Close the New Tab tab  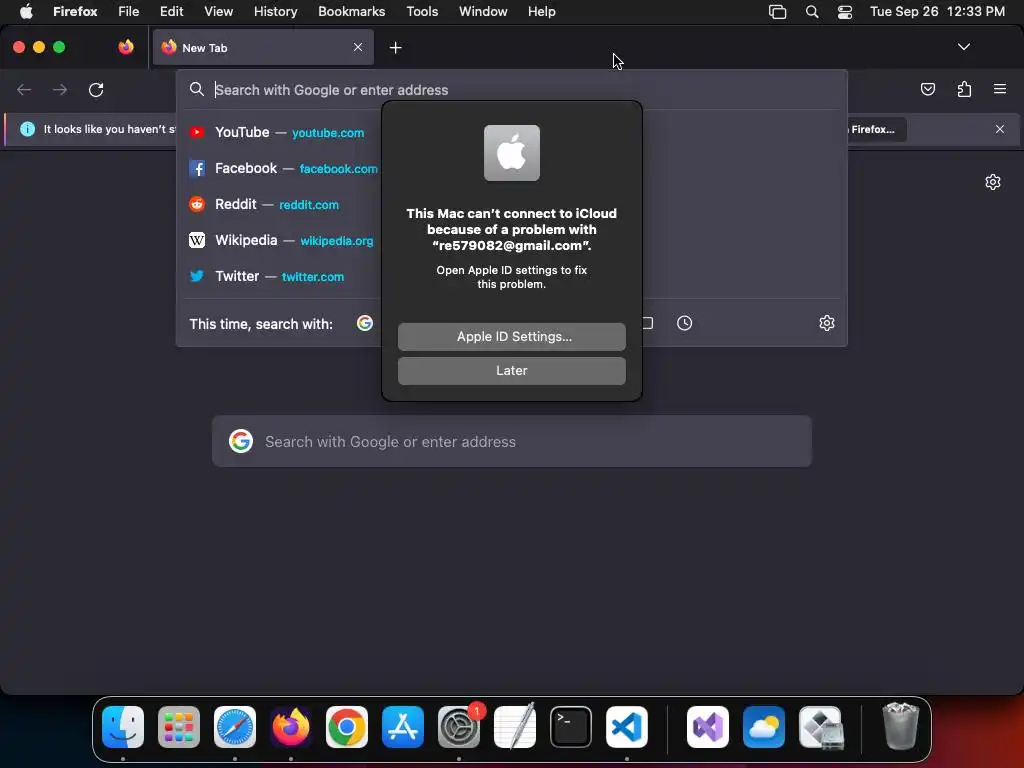(x=358, y=47)
